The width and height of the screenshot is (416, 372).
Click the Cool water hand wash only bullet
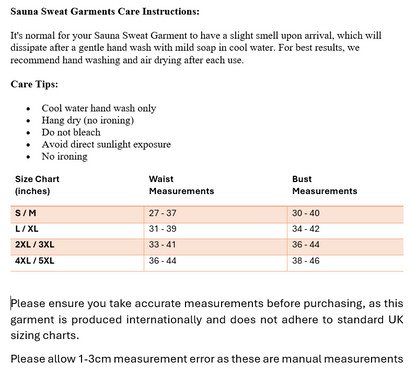tap(99, 108)
